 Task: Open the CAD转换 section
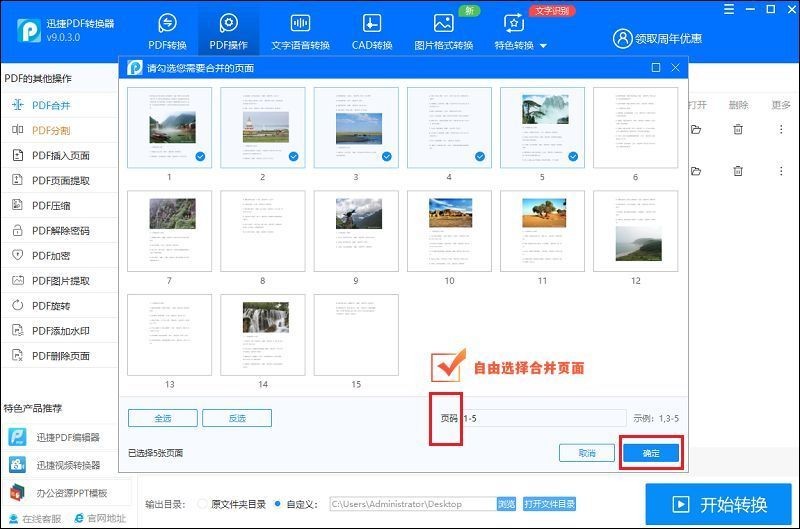371,32
